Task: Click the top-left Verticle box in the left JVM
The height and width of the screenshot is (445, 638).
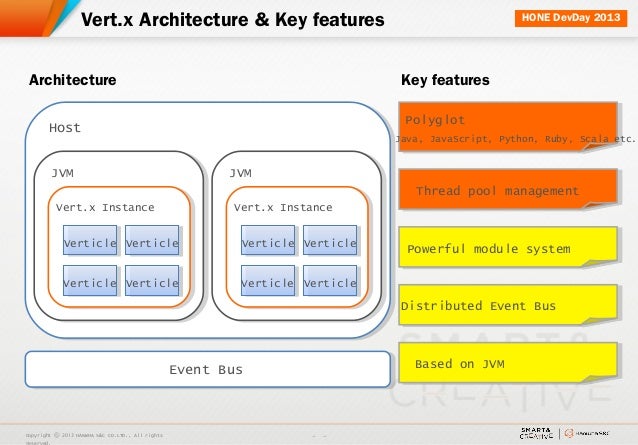Action: pos(90,240)
